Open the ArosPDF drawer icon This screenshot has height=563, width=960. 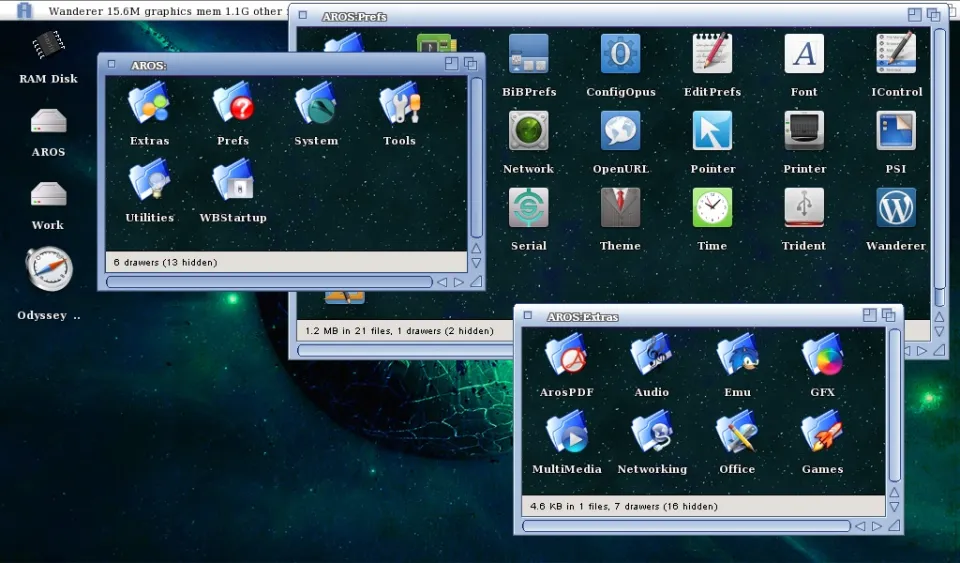point(566,355)
